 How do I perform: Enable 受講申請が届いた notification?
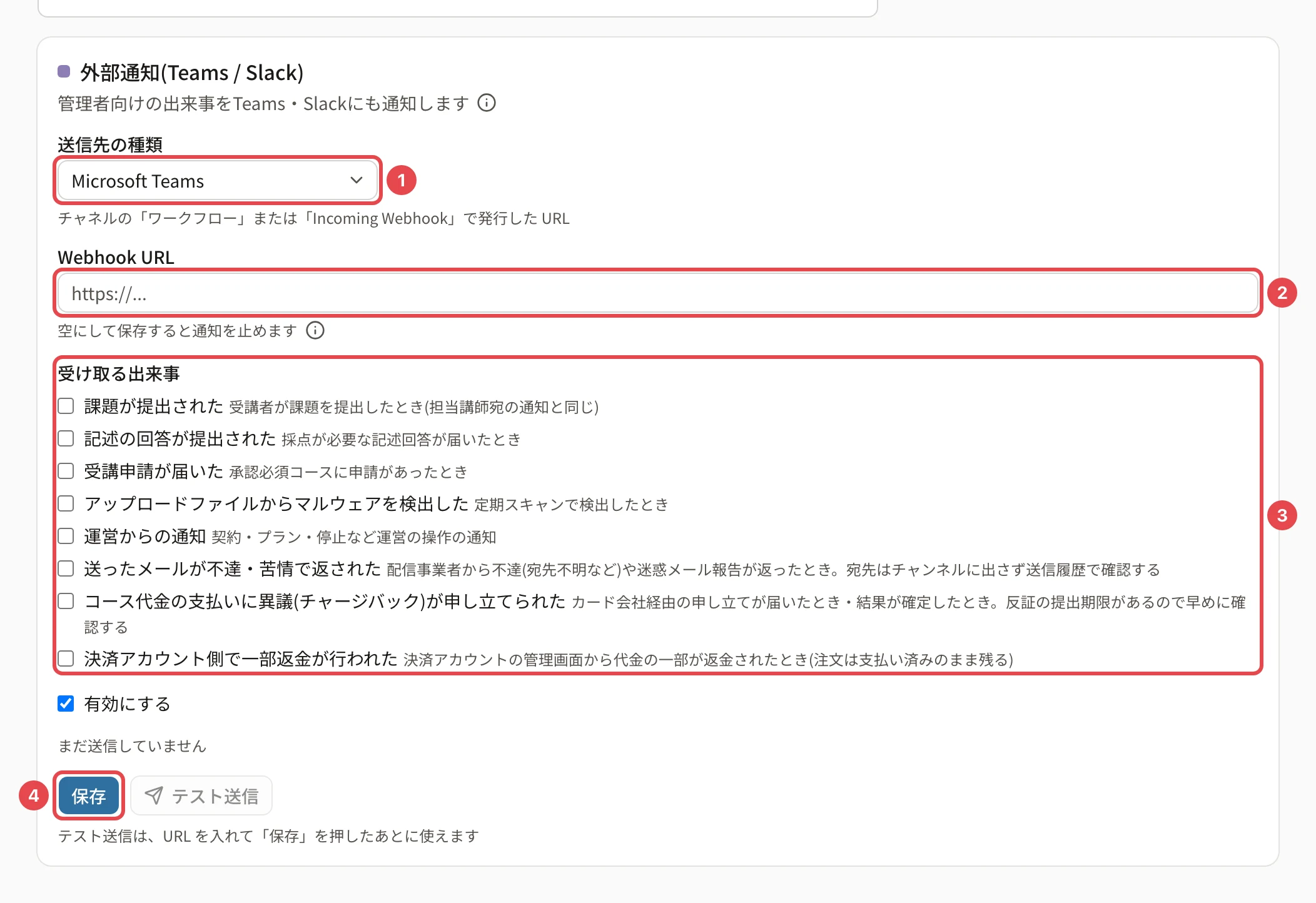coord(66,472)
